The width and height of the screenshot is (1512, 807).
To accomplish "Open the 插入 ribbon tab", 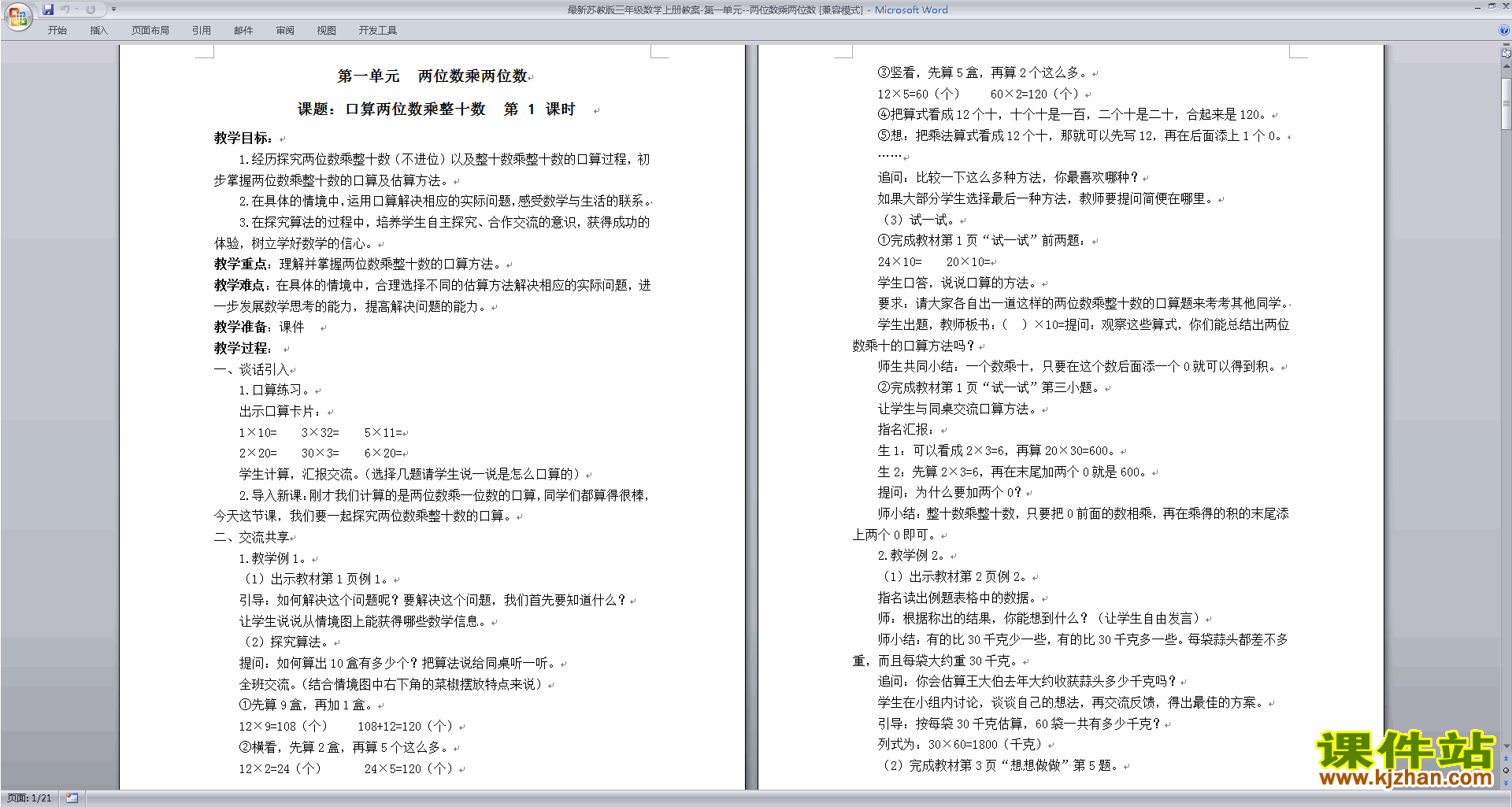I will (98, 30).
